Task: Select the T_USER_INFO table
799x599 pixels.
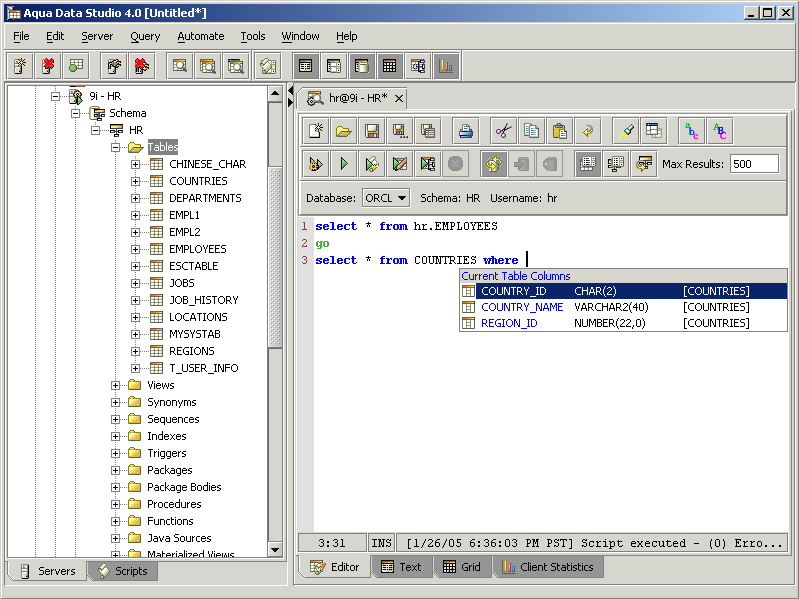Action: pos(204,368)
